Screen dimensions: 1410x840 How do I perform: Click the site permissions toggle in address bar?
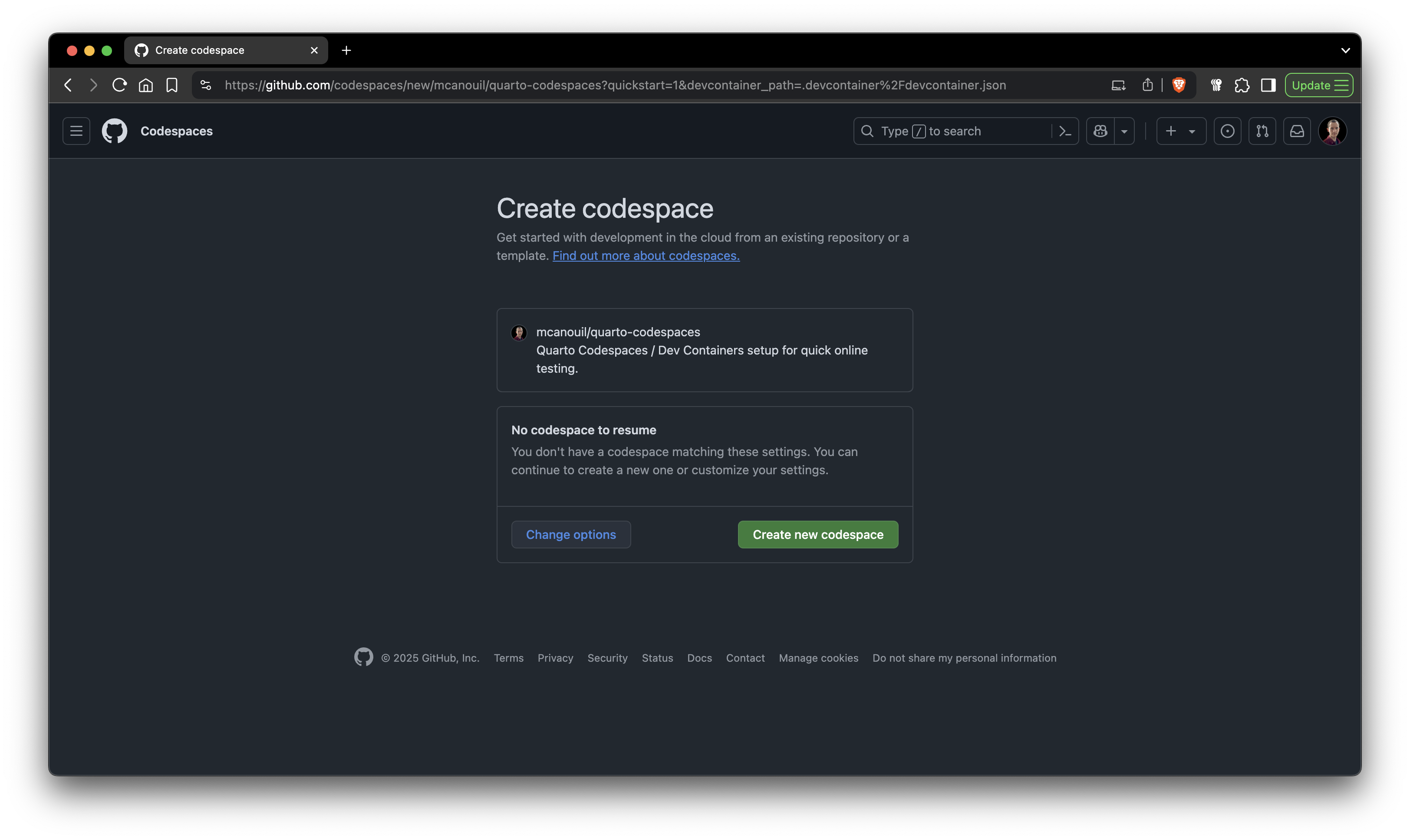[x=205, y=85]
